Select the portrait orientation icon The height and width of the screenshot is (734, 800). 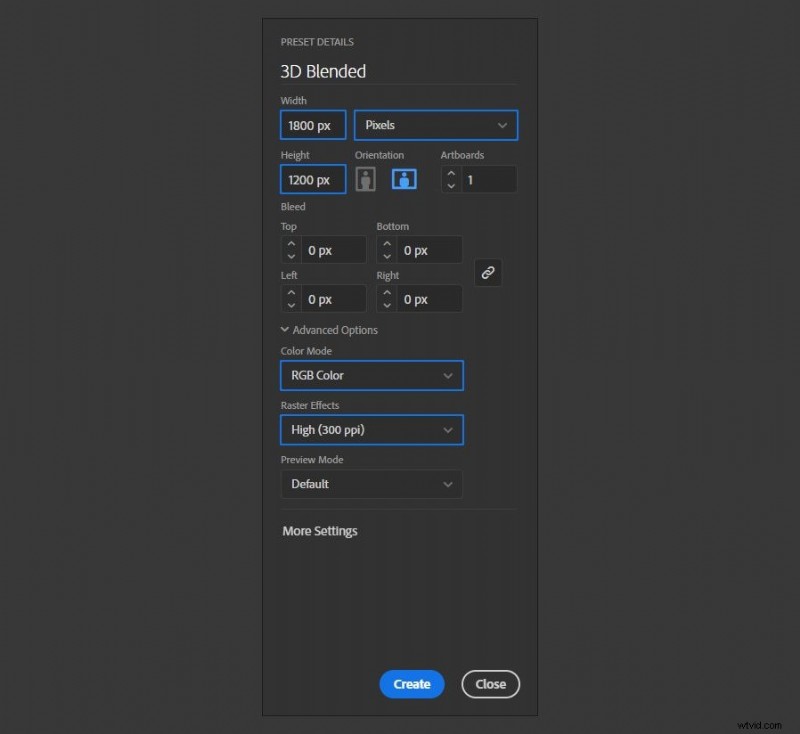[365, 179]
